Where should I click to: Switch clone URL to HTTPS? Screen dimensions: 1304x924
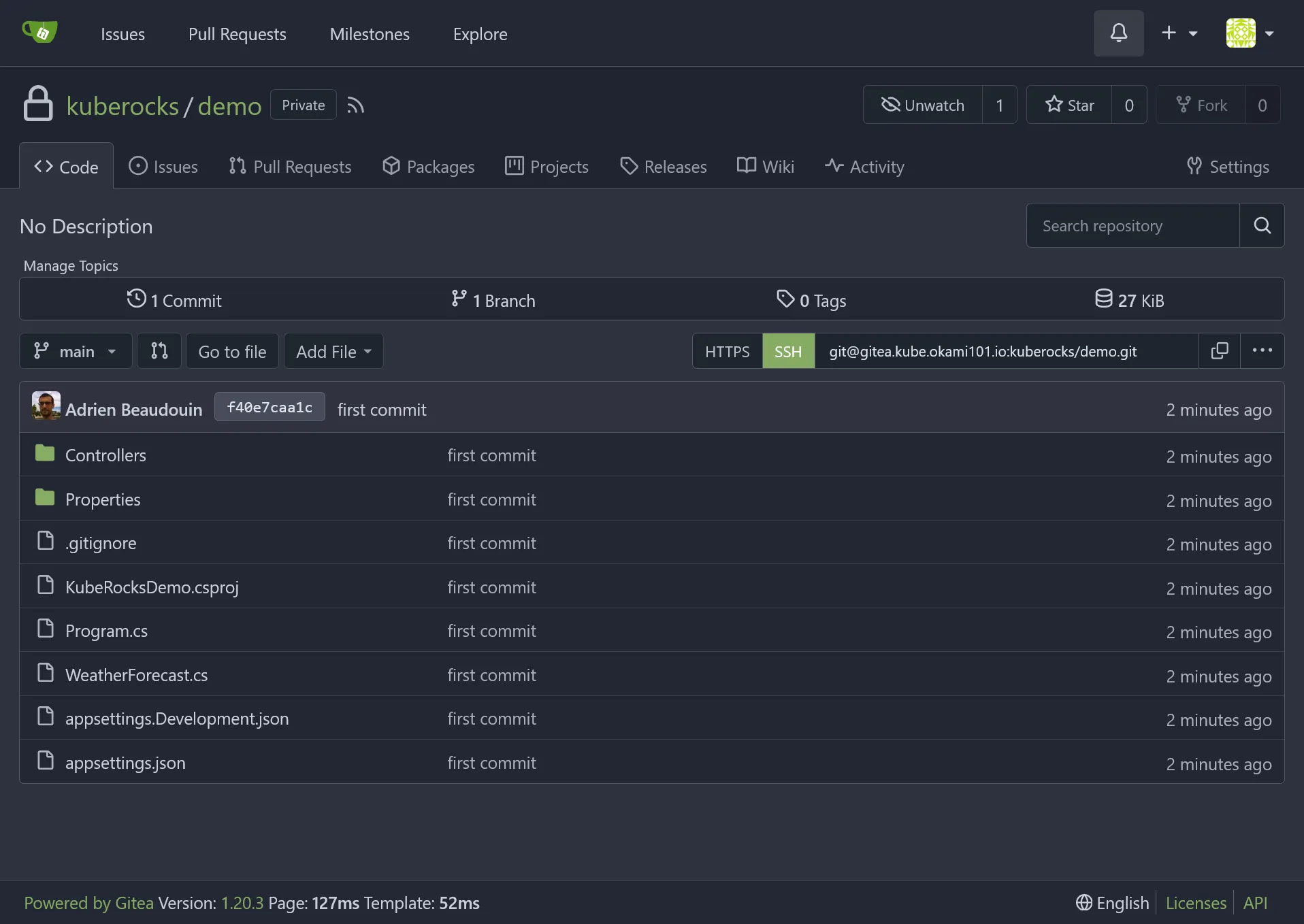(727, 351)
